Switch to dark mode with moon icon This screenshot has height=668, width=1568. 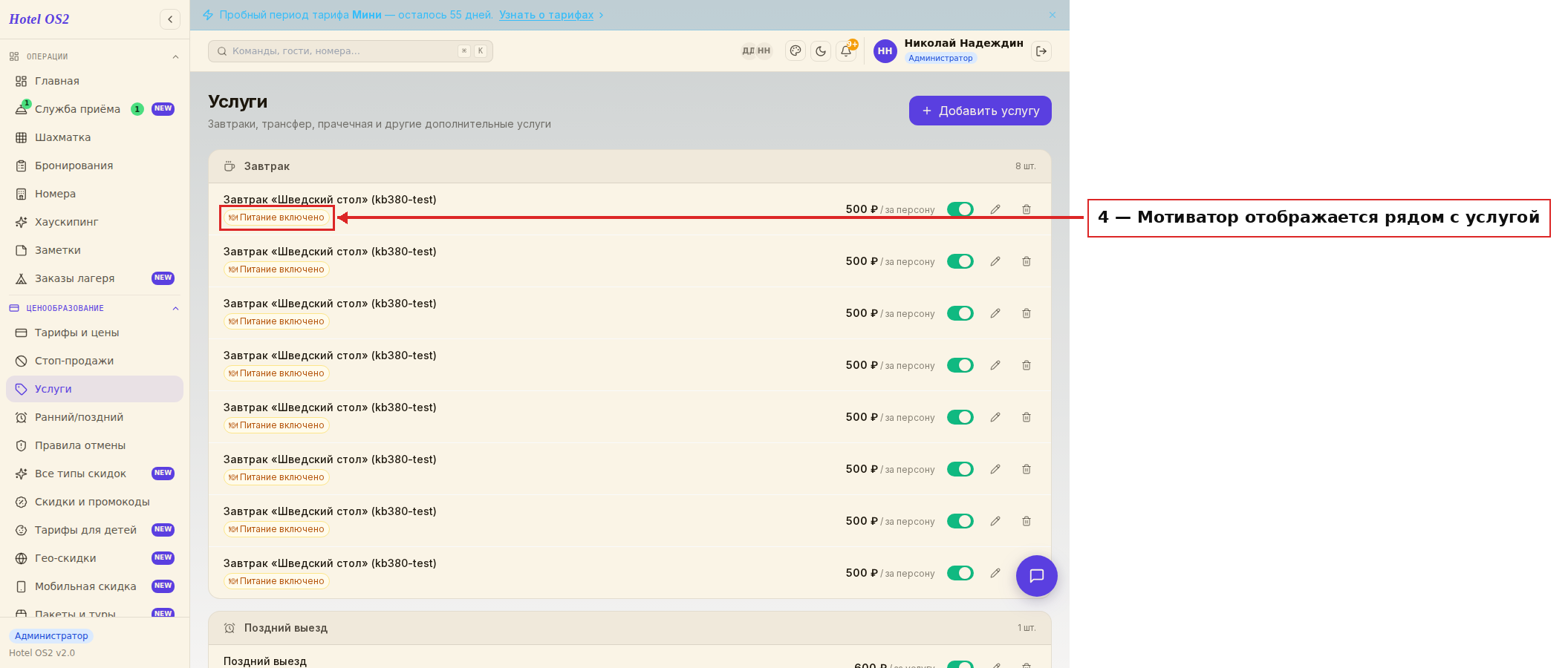click(x=821, y=51)
